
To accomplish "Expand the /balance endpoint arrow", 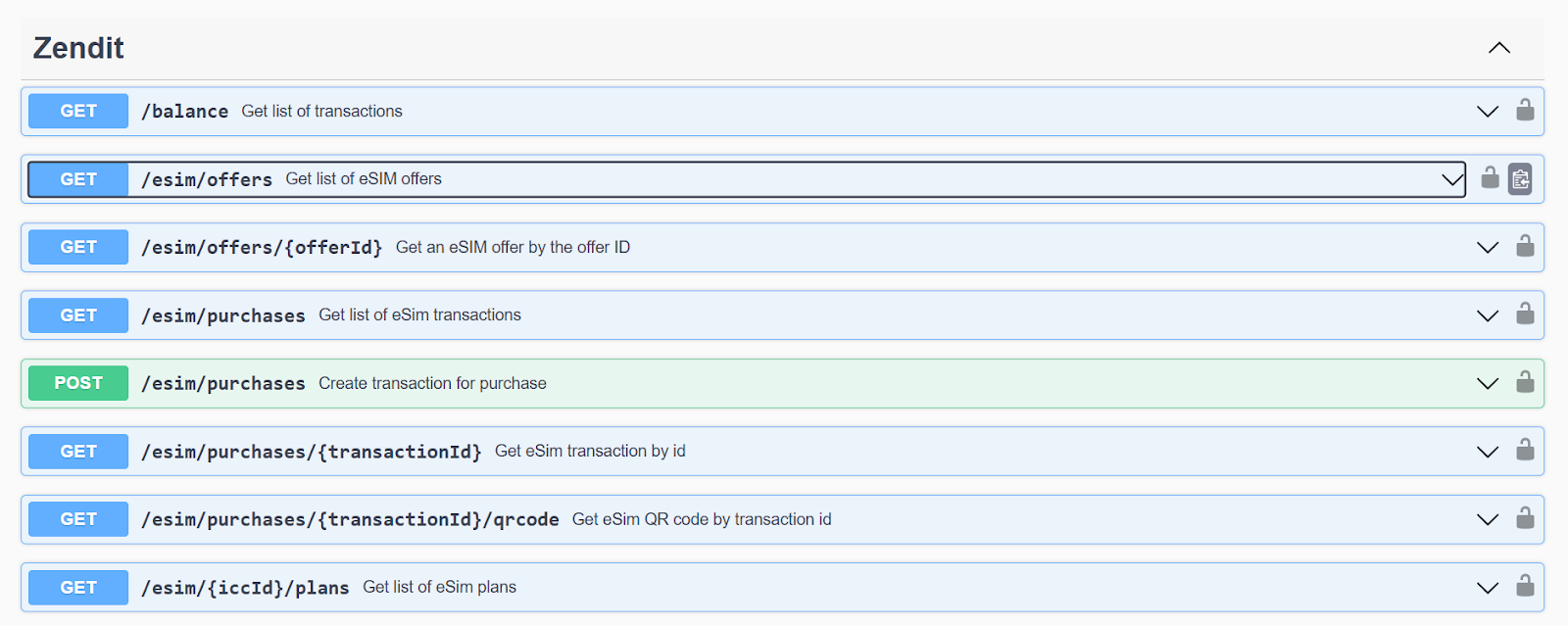I will click(x=1488, y=112).
